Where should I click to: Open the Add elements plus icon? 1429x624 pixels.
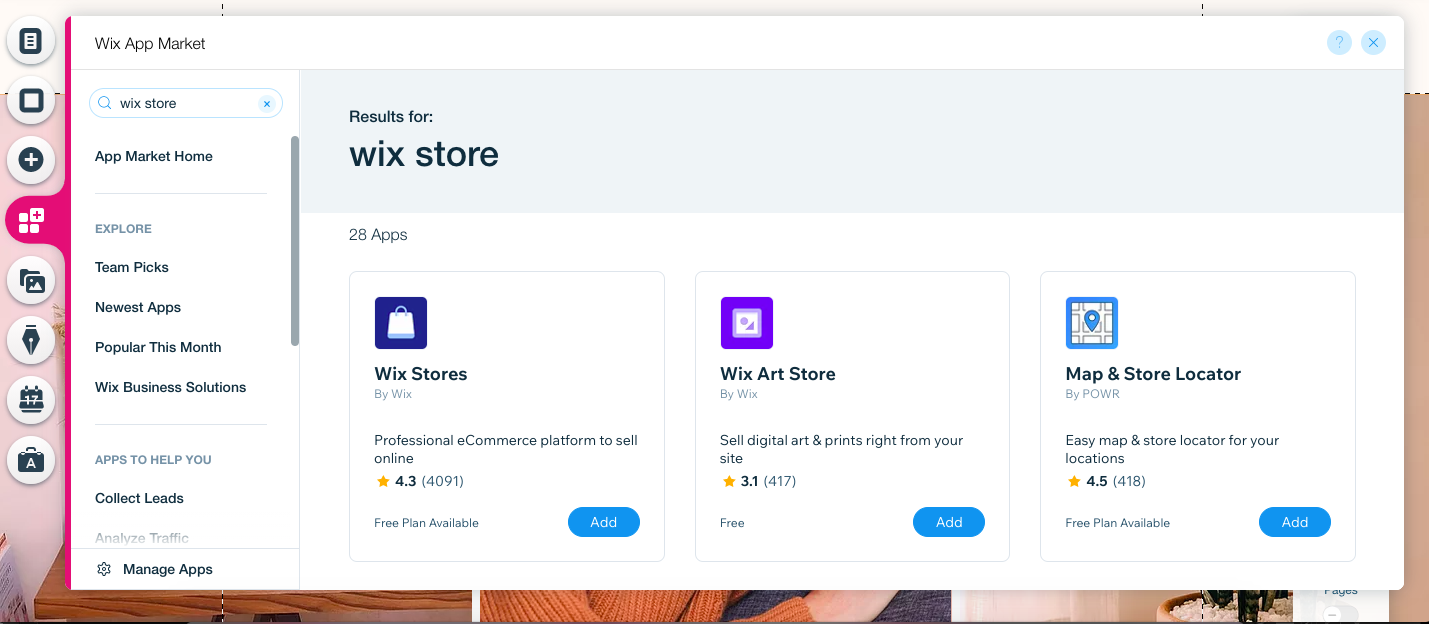tap(31, 159)
